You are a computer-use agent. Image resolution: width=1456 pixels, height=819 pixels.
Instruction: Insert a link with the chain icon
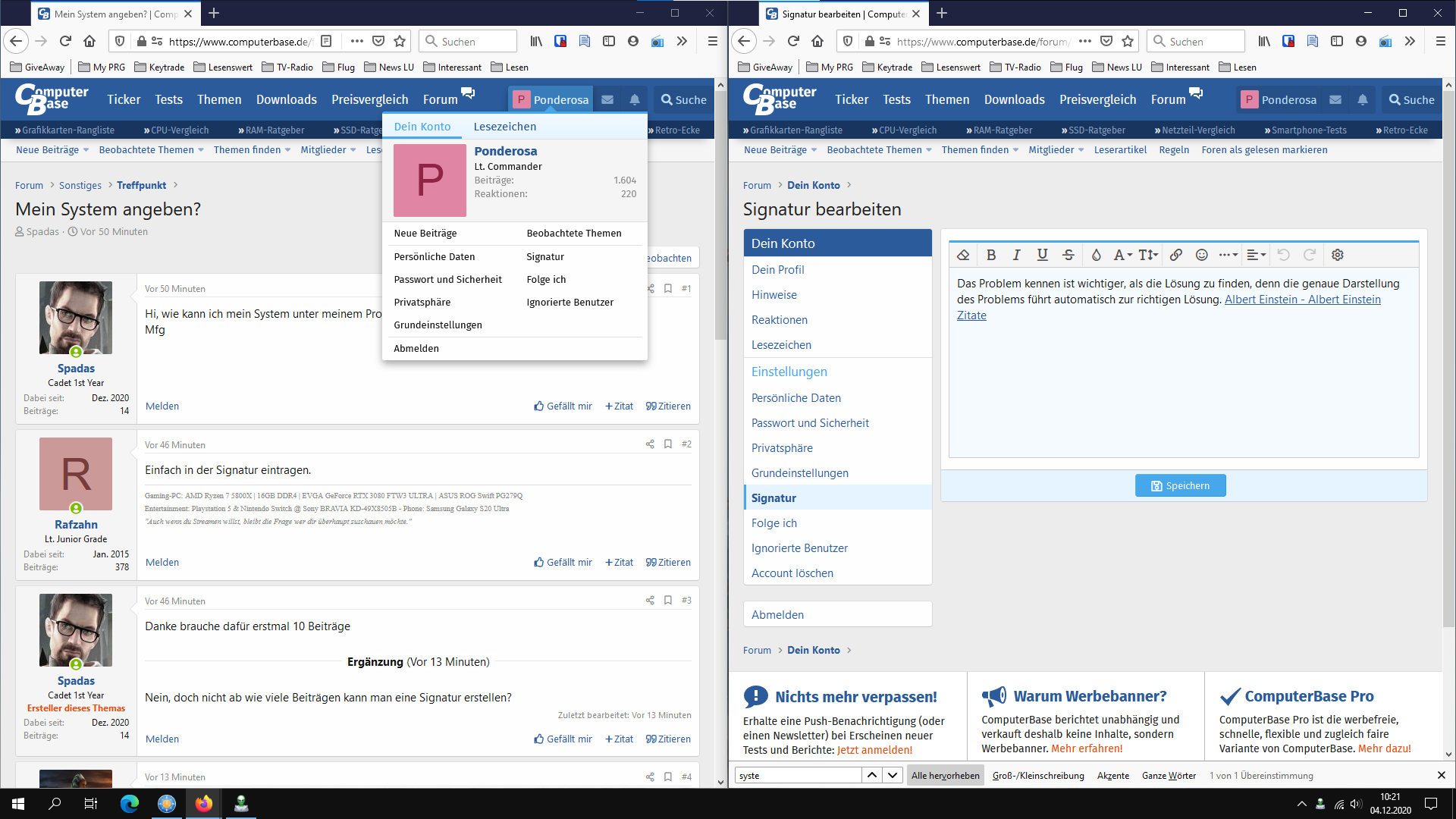coord(1175,255)
